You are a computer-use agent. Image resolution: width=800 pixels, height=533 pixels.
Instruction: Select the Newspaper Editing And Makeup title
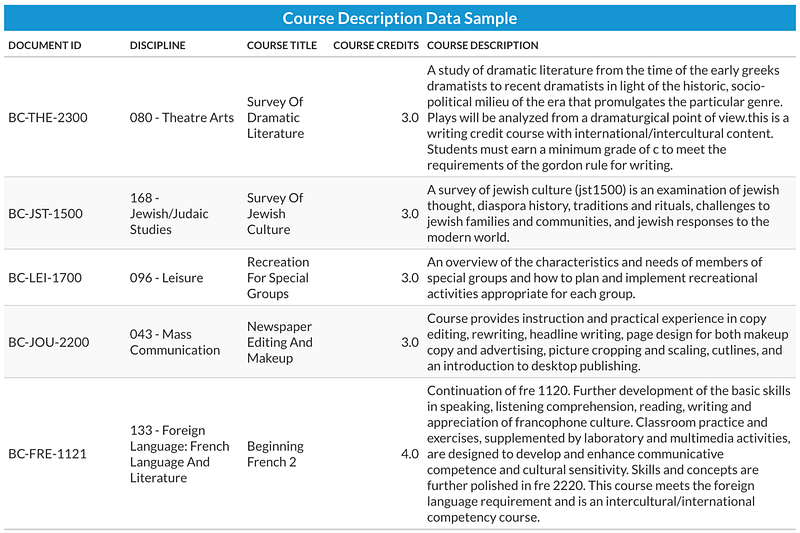[280, 342]
